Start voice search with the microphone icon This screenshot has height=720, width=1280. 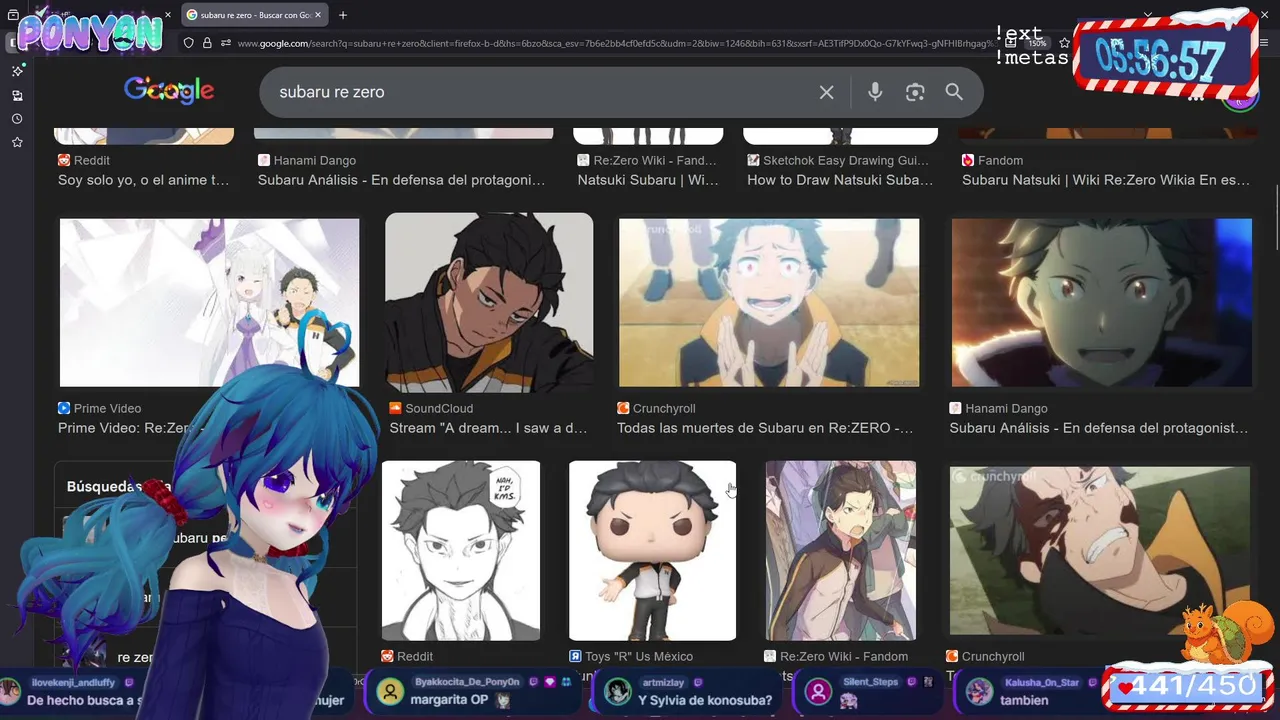coord(875,92)
